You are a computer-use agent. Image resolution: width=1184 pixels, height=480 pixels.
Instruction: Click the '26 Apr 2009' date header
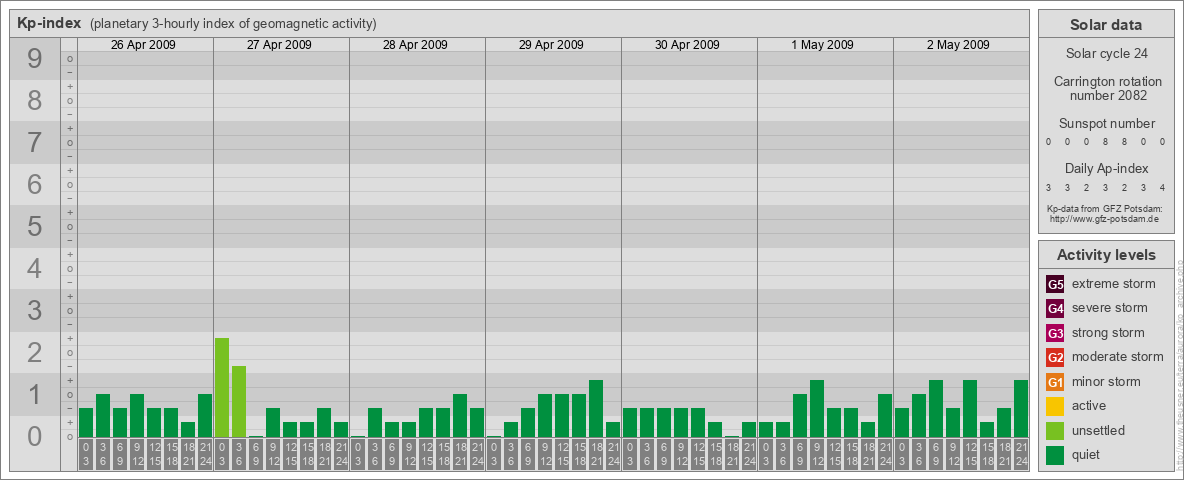[143, 45]
